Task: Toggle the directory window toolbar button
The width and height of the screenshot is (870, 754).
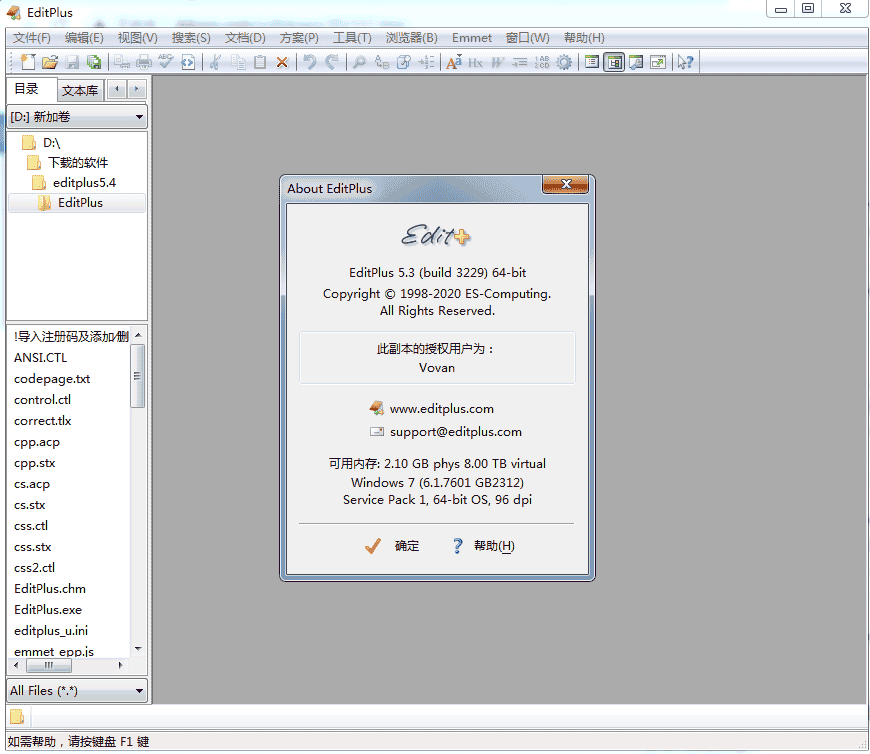Action: tap(614, 62)
